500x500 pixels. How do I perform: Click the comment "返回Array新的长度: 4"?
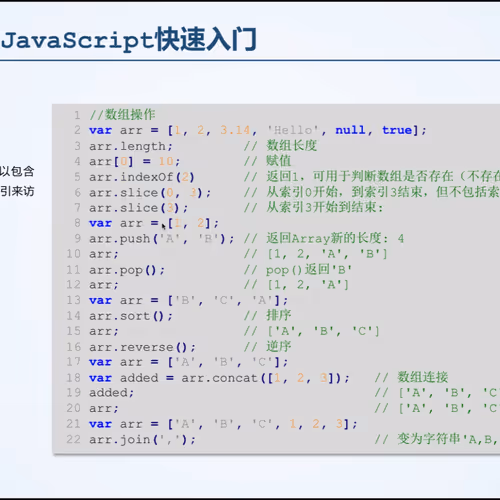pos(335,238)
